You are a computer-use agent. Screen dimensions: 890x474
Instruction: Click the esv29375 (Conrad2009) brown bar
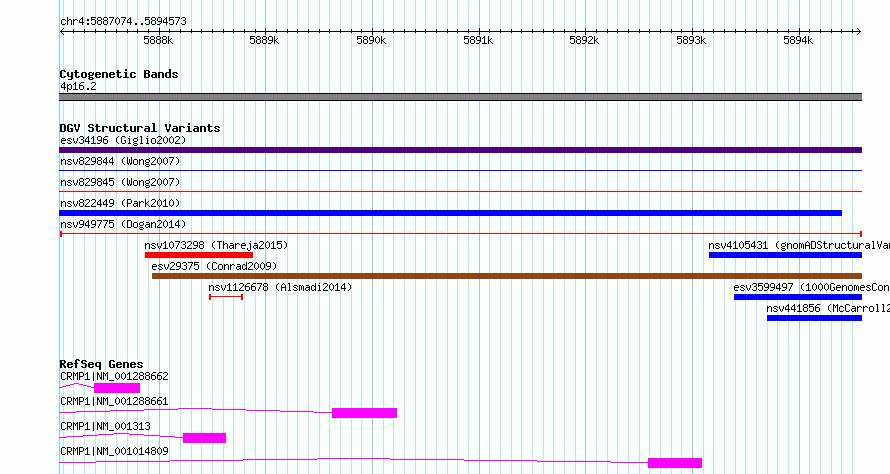pyautogui.click(x=507, y=276)
